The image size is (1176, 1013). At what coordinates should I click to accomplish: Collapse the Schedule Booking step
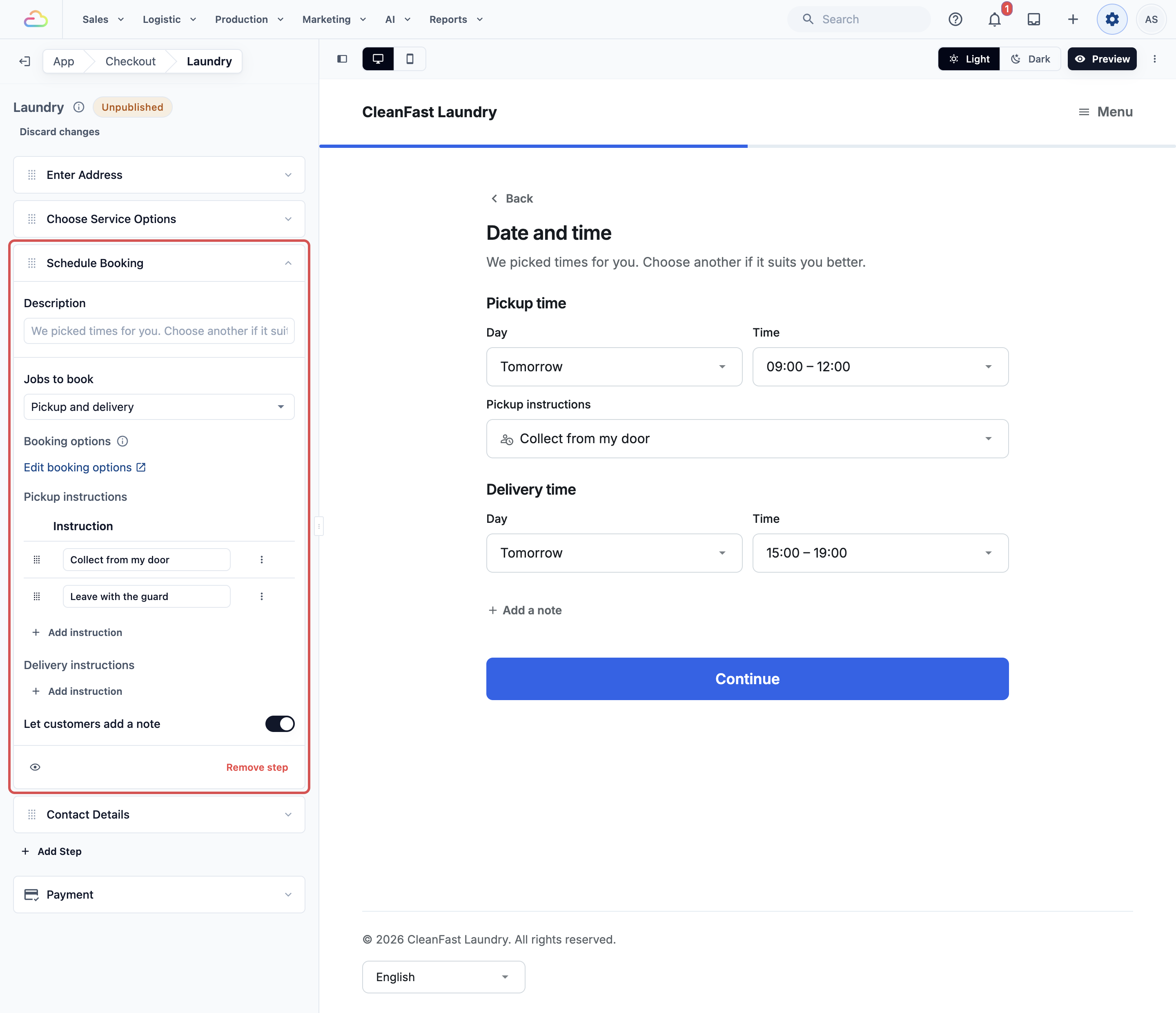[288, 263]
